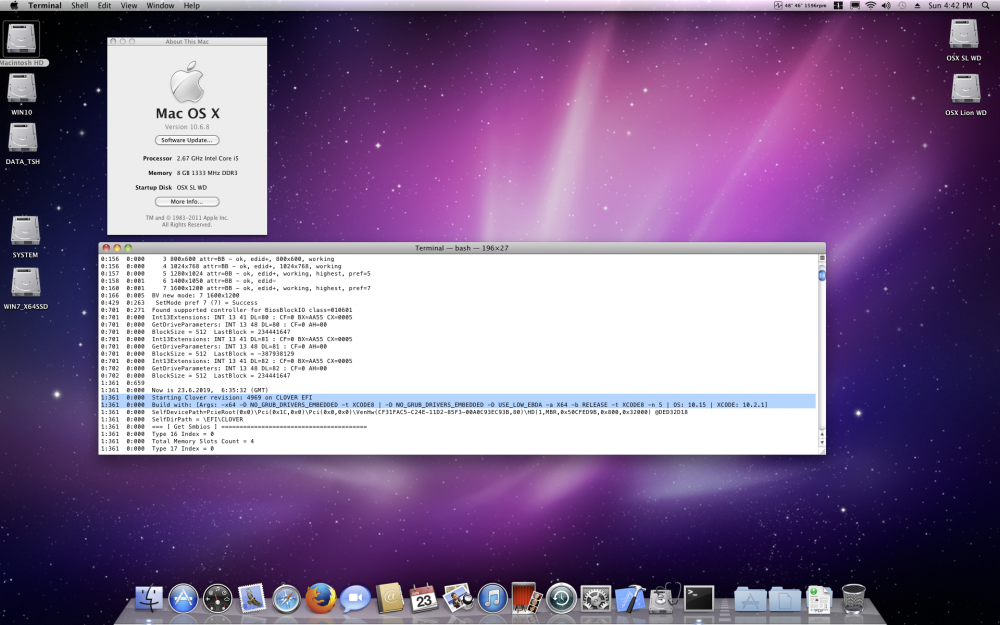Select the OSX Lion WD drive
This screenshot has width=1000, height=625.
pos(966,94)
